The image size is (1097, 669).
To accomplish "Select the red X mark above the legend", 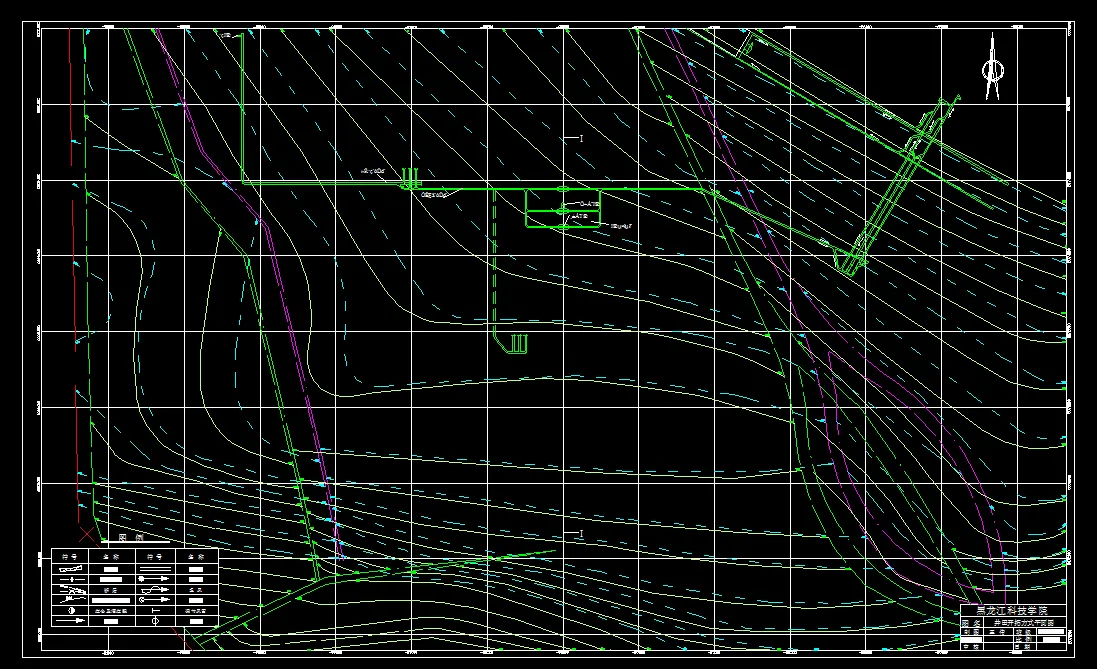I will point(87,536).
